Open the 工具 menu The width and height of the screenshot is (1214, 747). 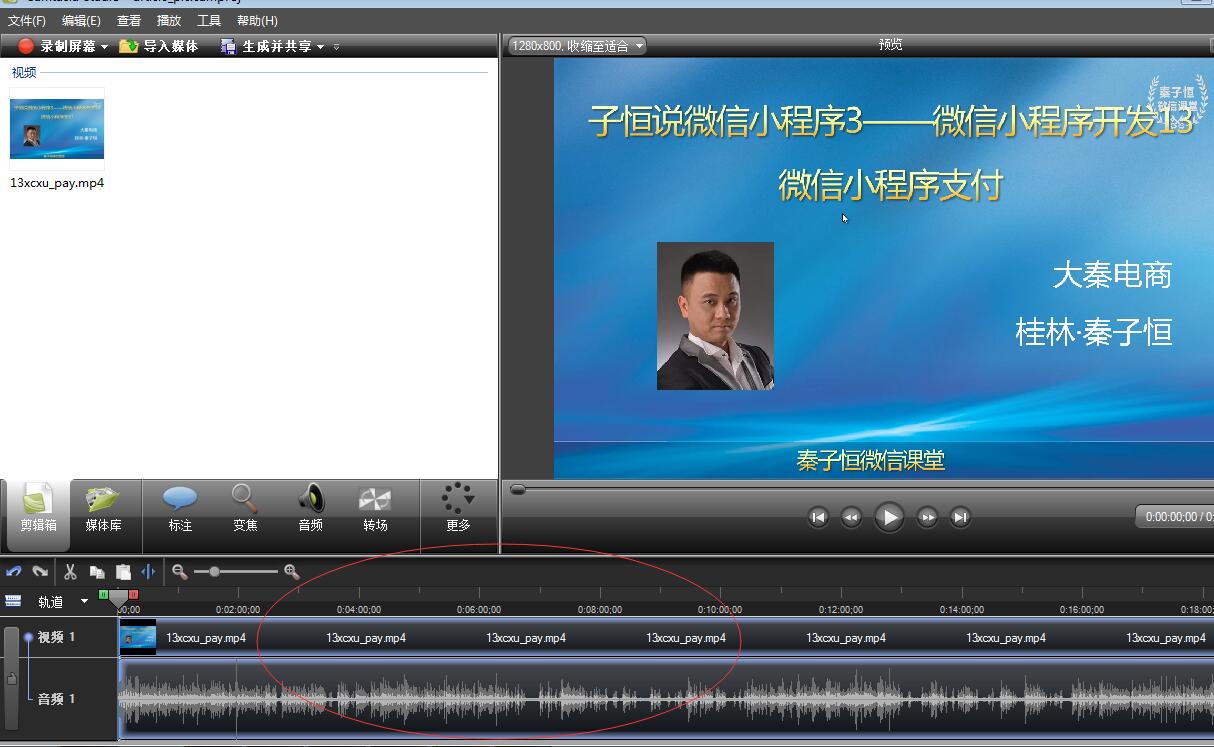209,20
